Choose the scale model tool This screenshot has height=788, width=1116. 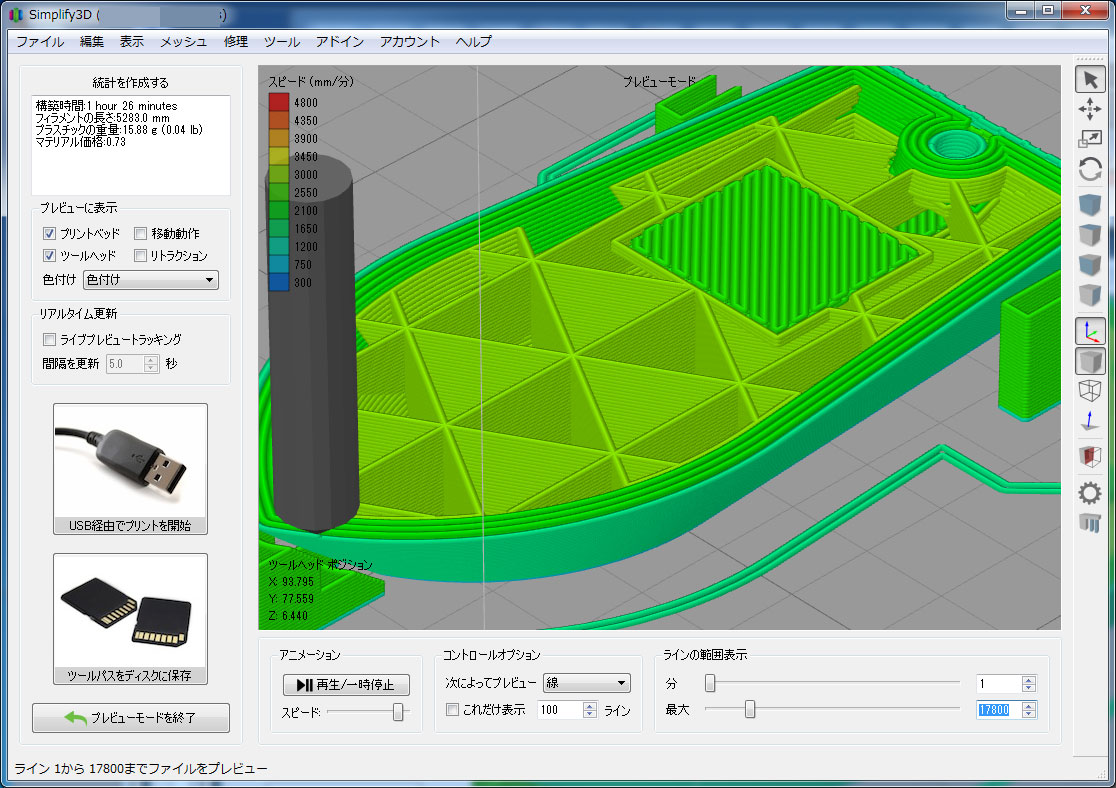pyautogui.click(x=1090, y=140)
